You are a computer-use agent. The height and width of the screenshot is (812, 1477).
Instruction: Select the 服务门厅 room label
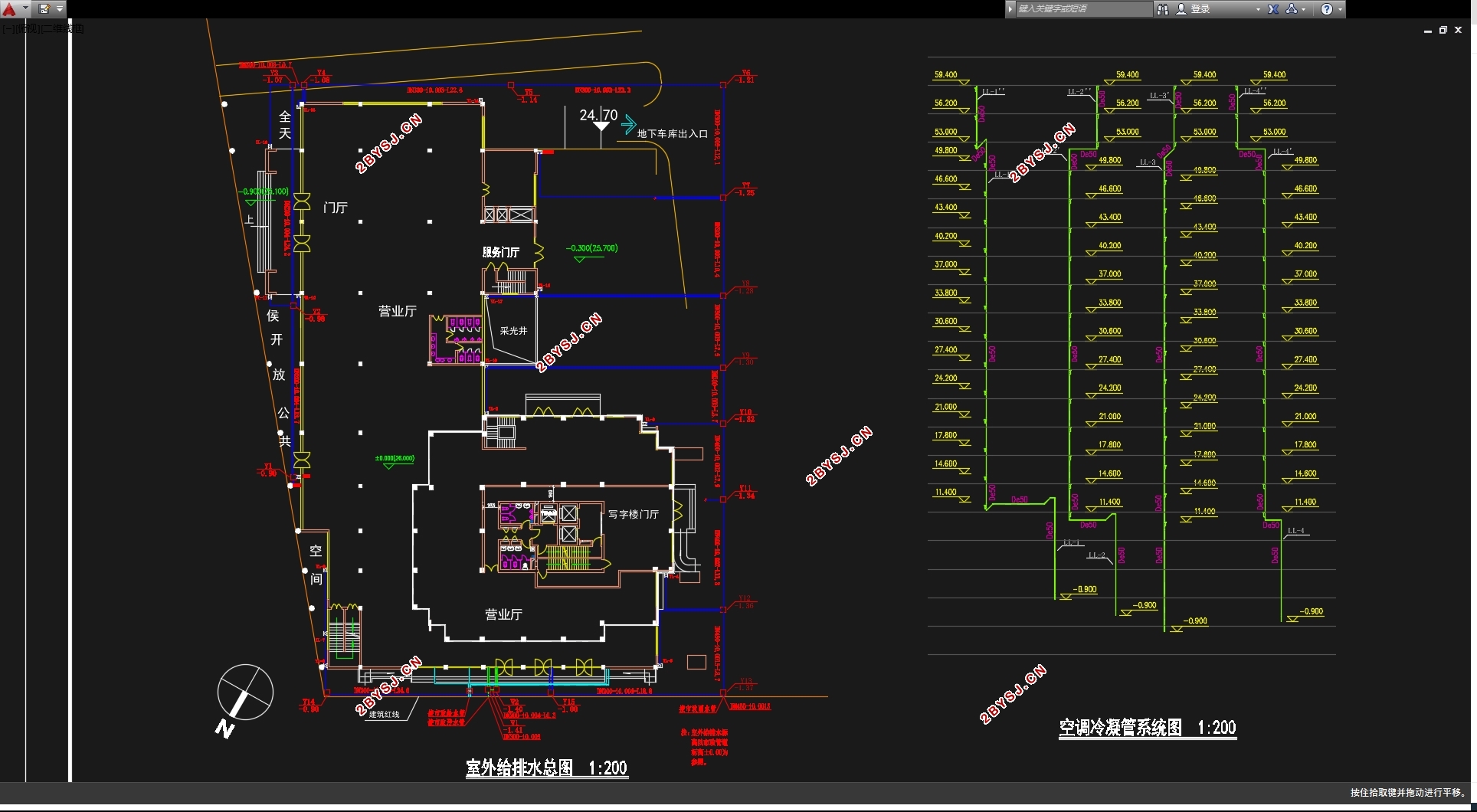[x=501, y=252]
